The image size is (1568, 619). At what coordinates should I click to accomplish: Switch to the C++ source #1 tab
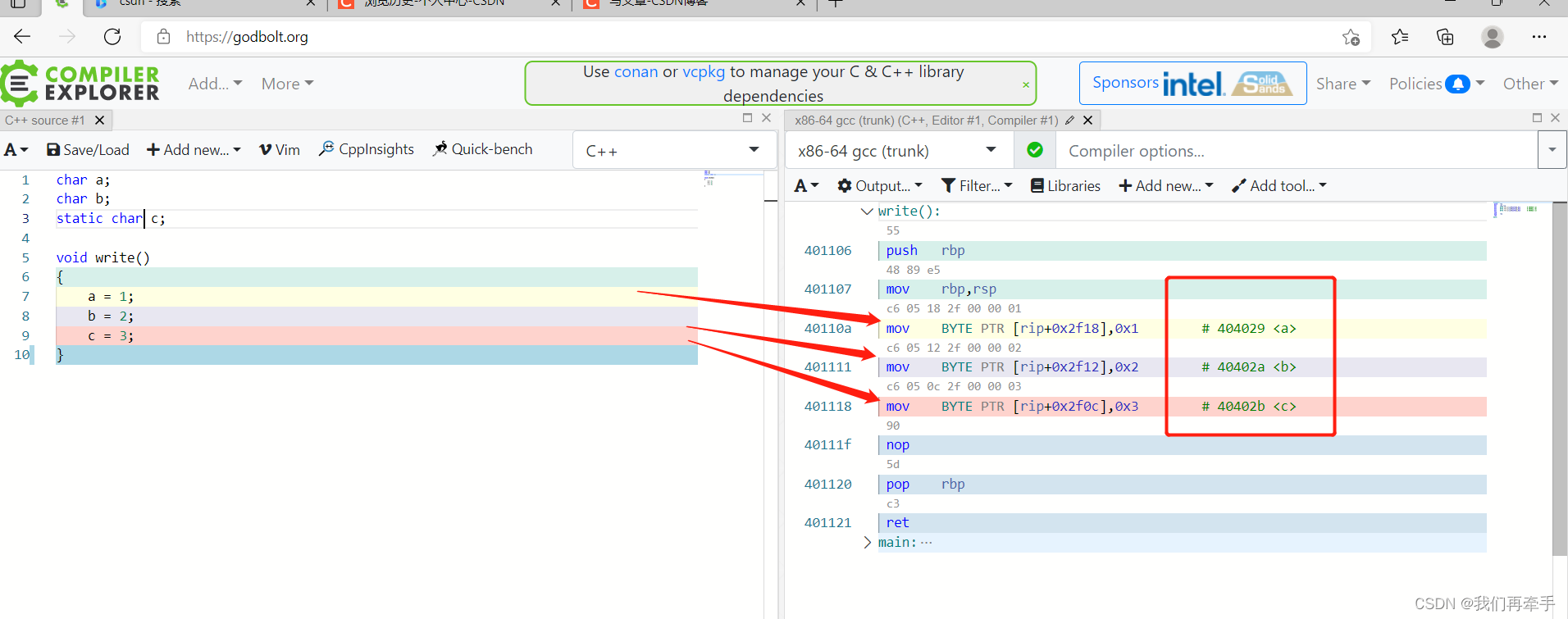click(45, 120)
